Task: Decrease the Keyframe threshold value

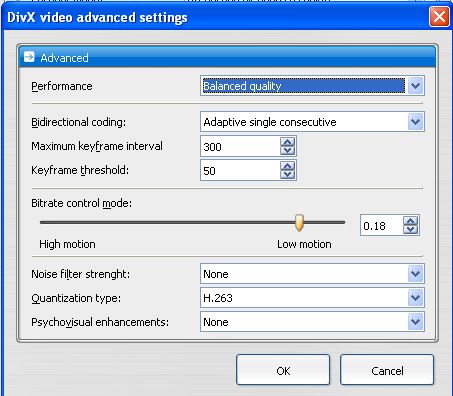Action: (288, 175)
